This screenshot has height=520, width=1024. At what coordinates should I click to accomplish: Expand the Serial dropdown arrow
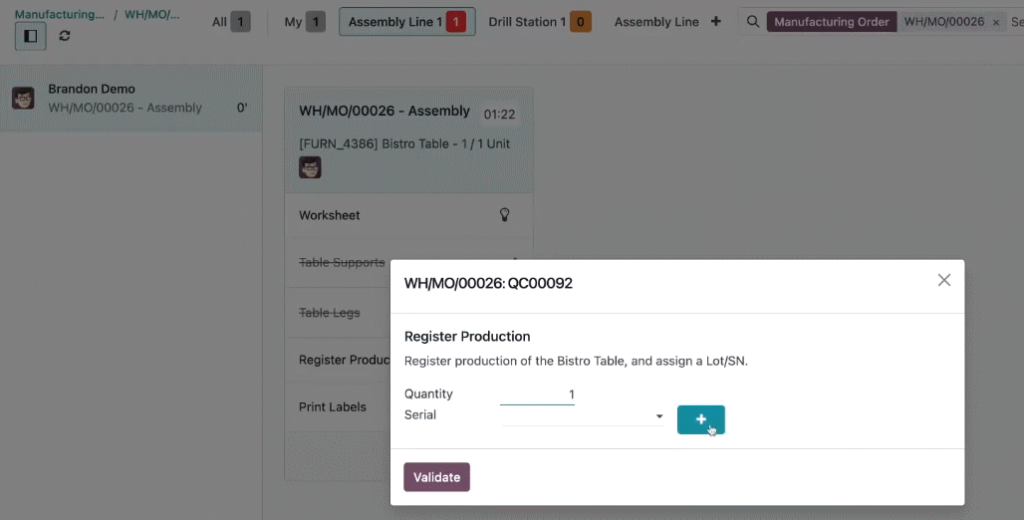tap(659, 416)
